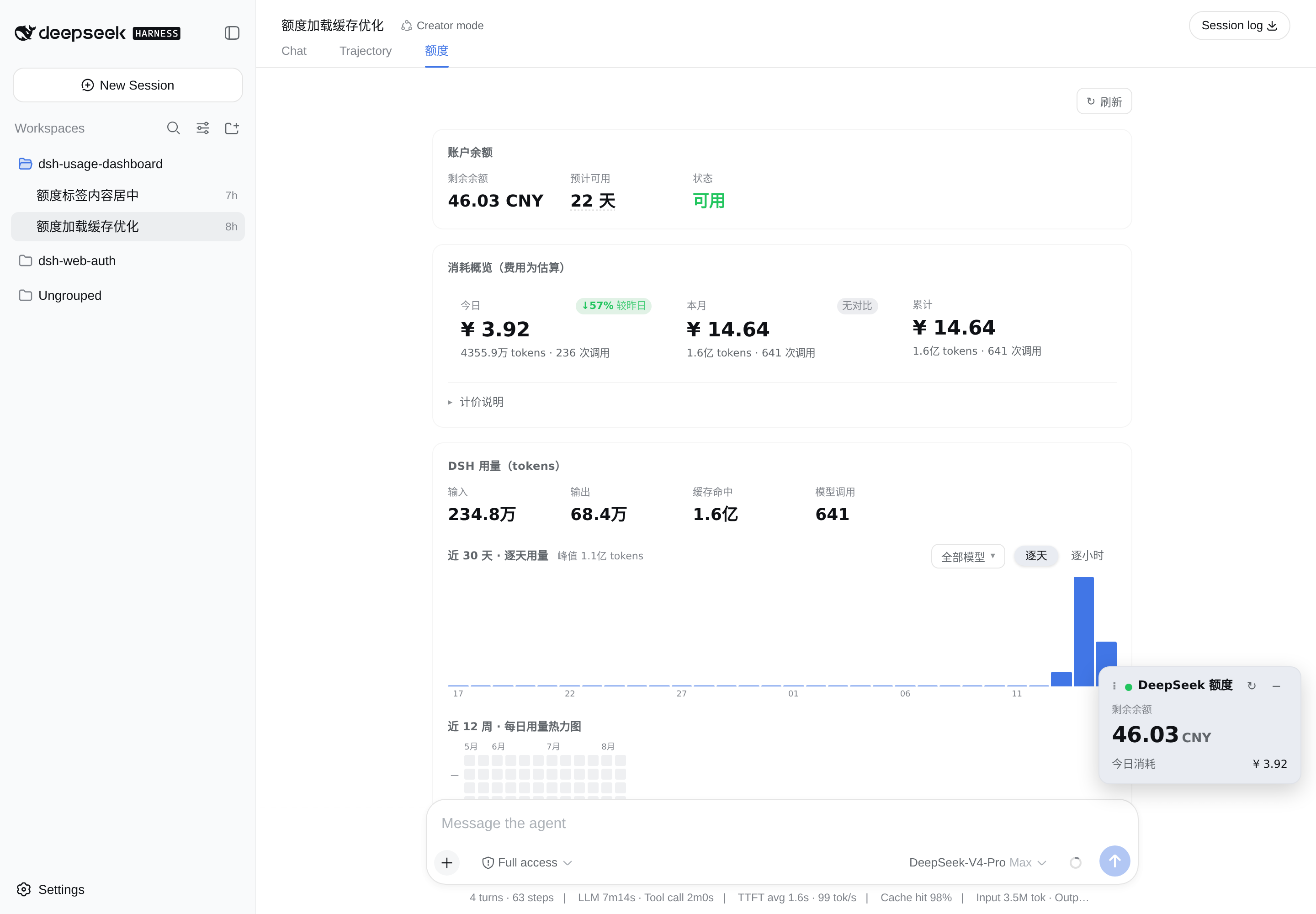Click the tallest bar in daily usage chart

tap(1083, 631)
